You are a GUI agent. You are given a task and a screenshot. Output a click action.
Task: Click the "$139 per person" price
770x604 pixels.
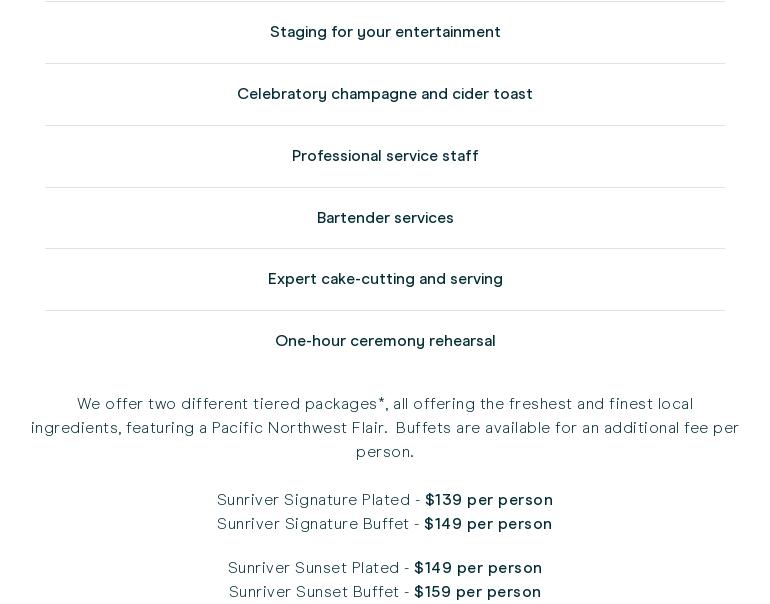click(x=489, y=500)
